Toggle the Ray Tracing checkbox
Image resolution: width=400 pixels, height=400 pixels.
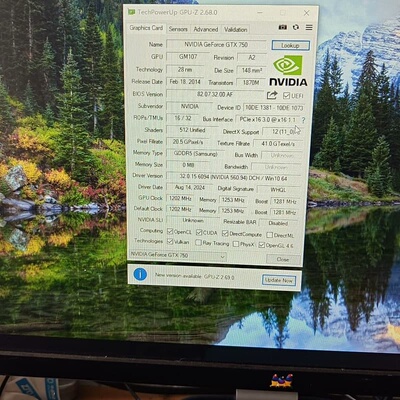click(x=198, y=242)
